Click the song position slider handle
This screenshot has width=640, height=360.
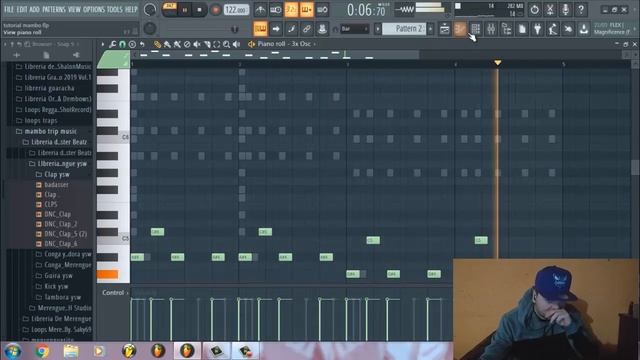coord(235,29)
